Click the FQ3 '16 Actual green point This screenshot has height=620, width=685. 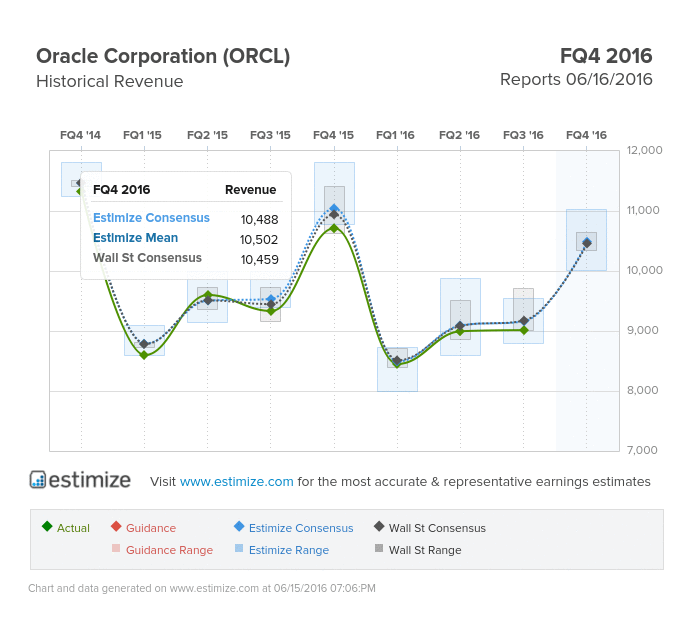coord(524,330)
